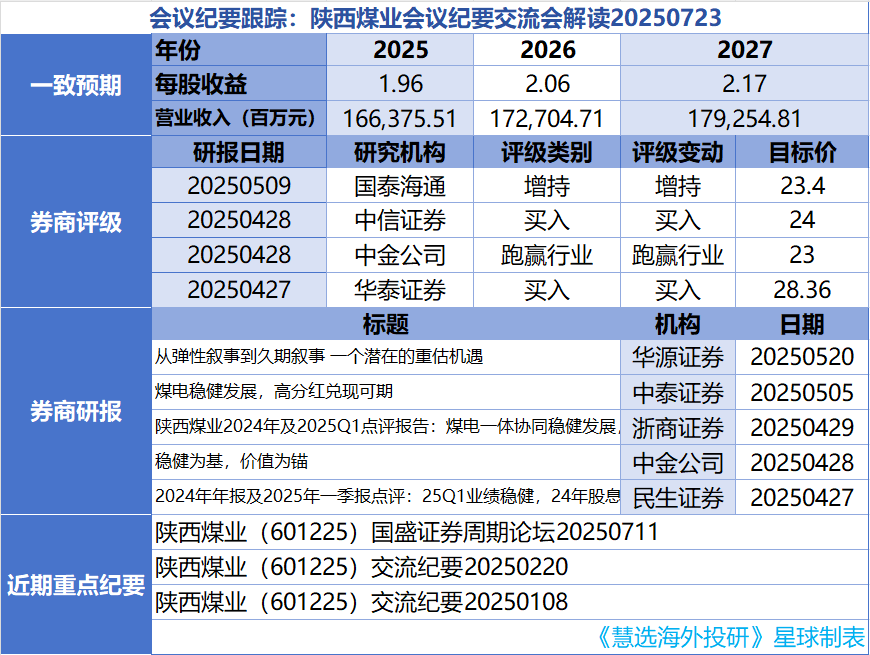Select report title 稳健为基，价值为锚

(386, 461)
